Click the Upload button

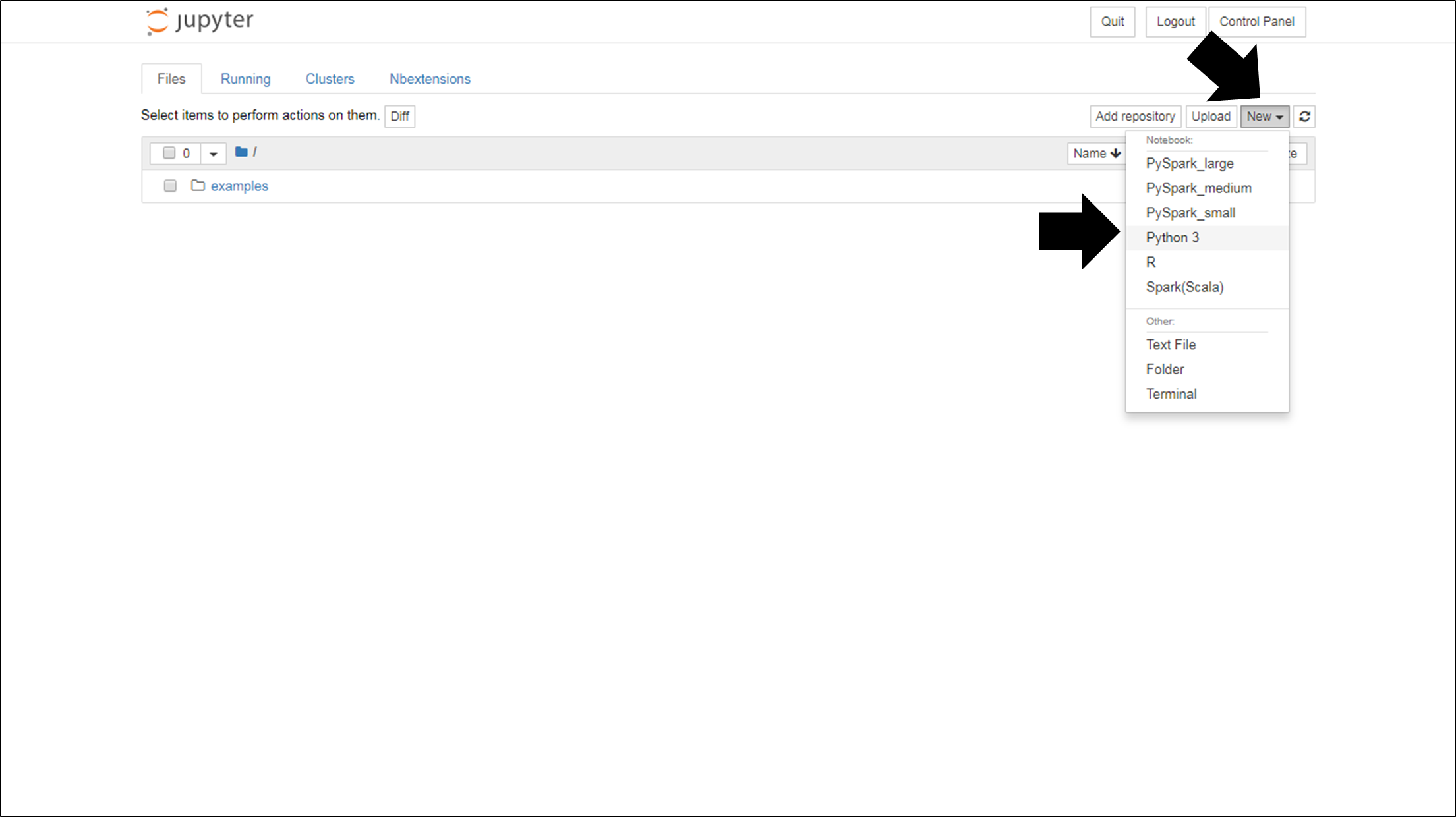[x=1211, y=117]
